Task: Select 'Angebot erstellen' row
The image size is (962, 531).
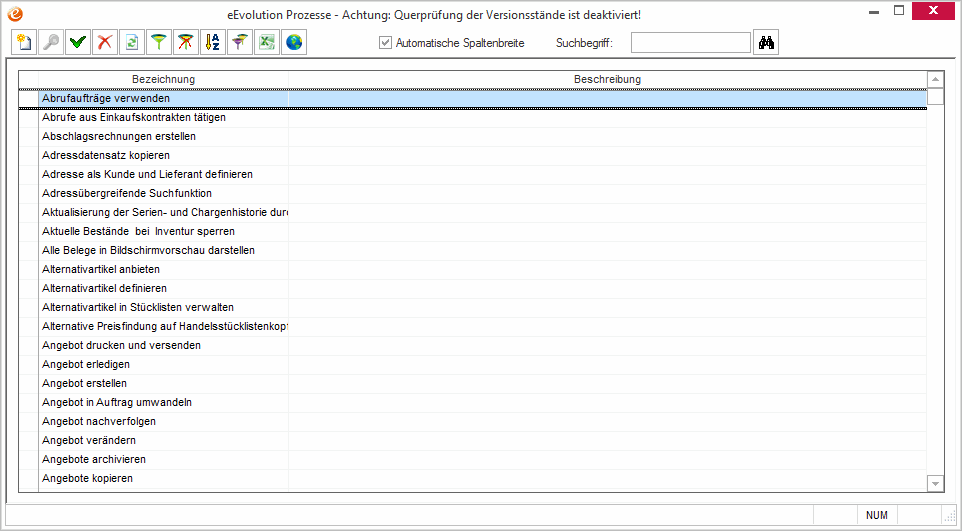Action: [x=472, y=384]
